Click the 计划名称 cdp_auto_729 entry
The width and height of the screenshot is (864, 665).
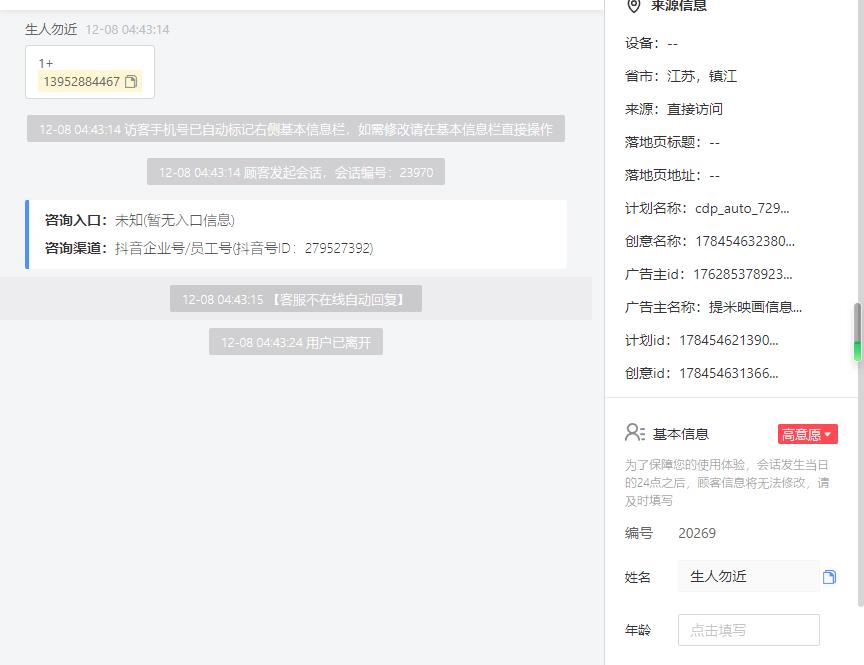(x=707, y=208)
